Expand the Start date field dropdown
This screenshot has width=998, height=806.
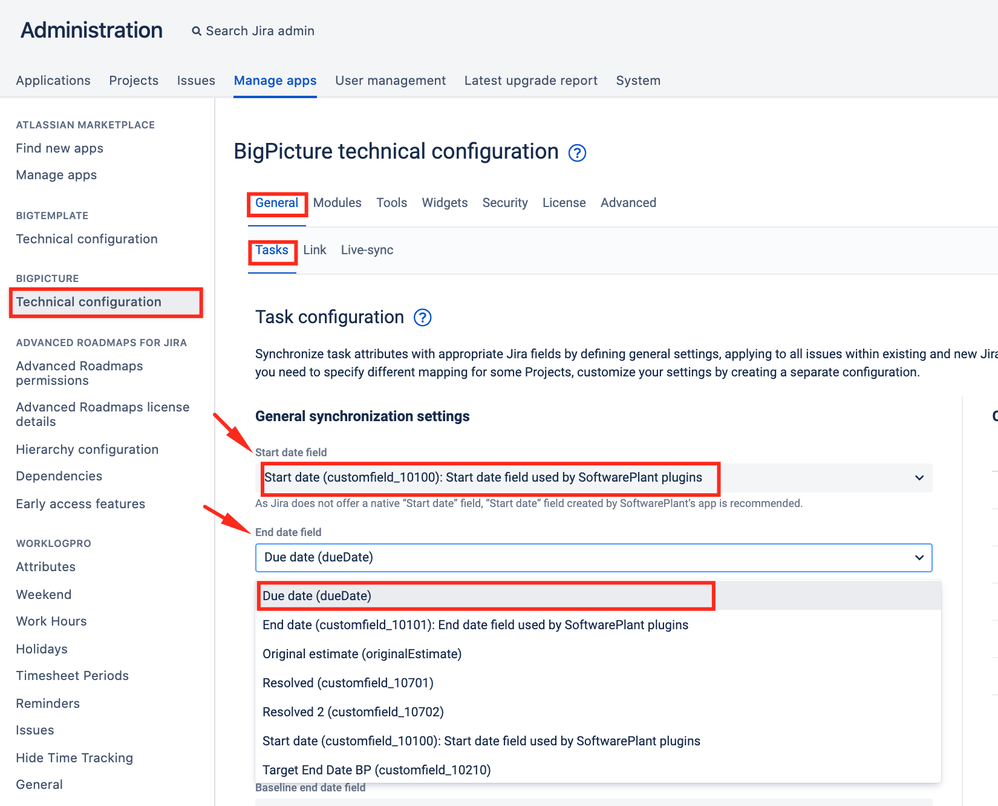point(593,477)
